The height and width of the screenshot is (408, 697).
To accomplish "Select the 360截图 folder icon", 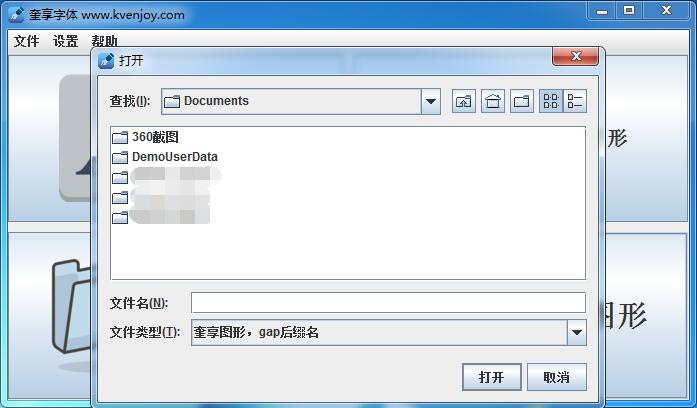I will pyautogui.click(x=120, y=137).
